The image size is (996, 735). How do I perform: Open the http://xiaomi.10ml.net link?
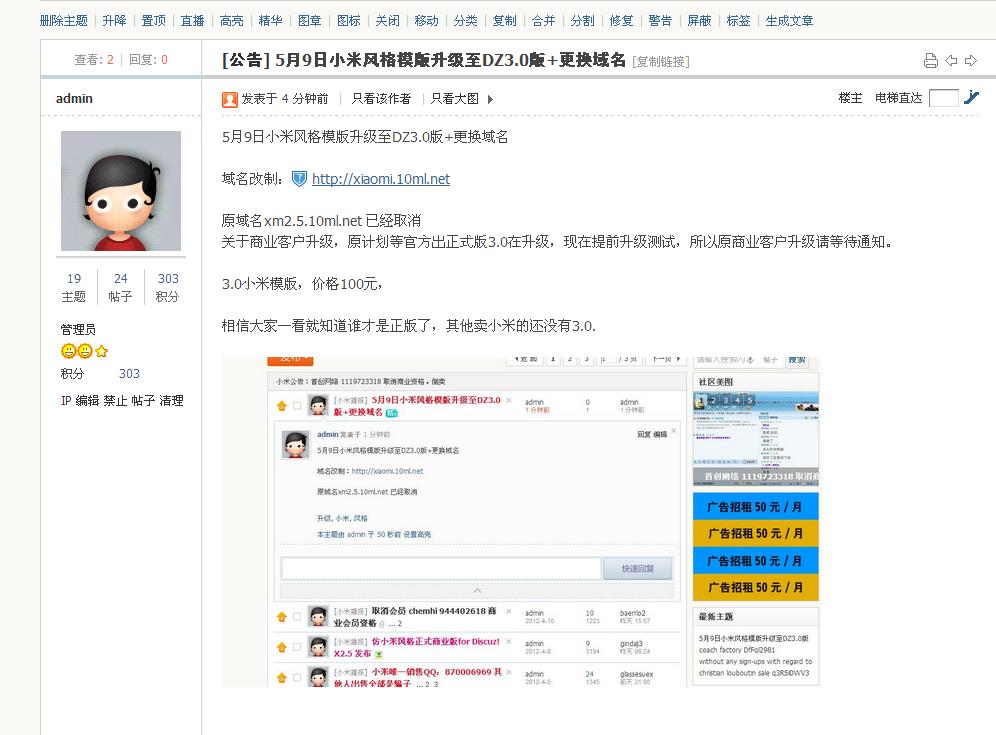click(x=380, y=179)
